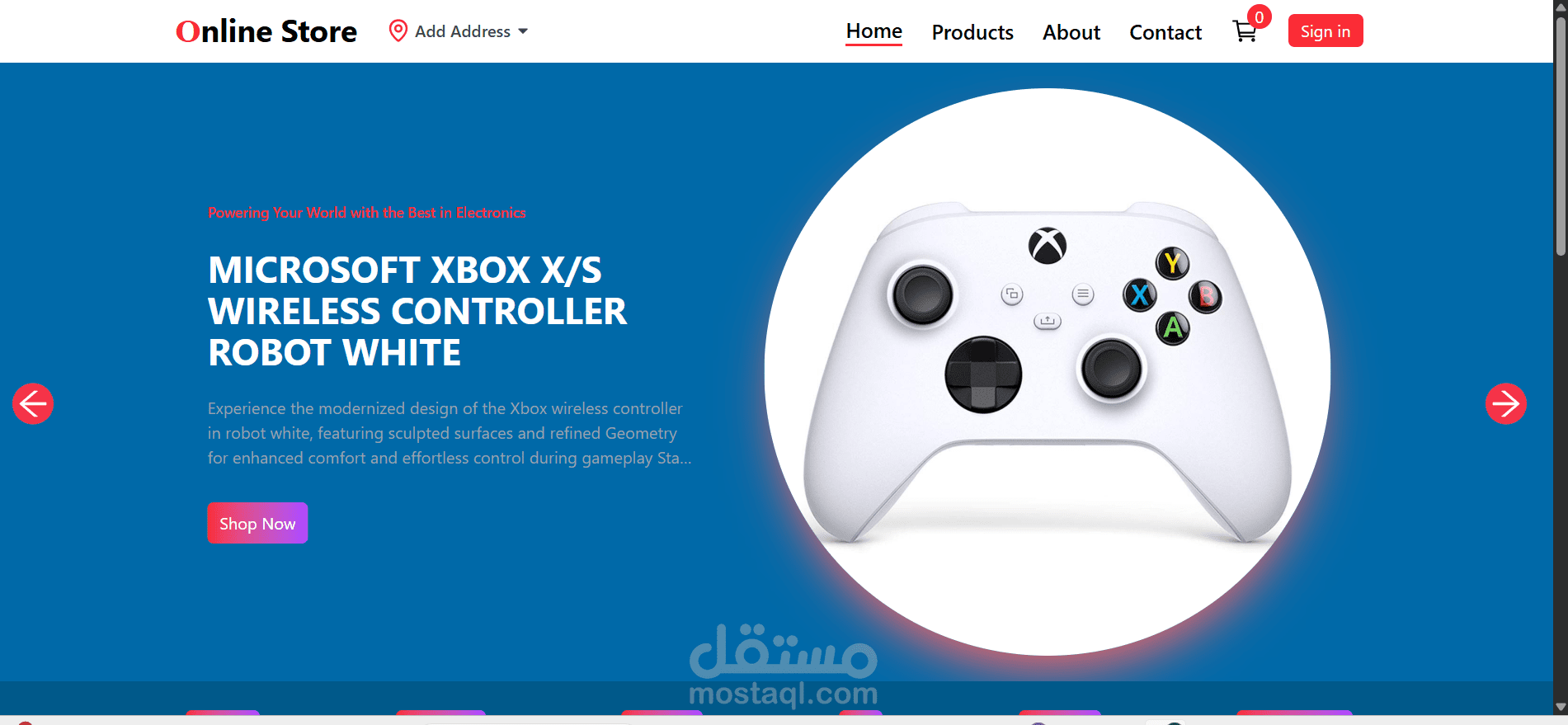1568x725 pixels.
Task: Open the Home page tab
Action: pos(873,31)
